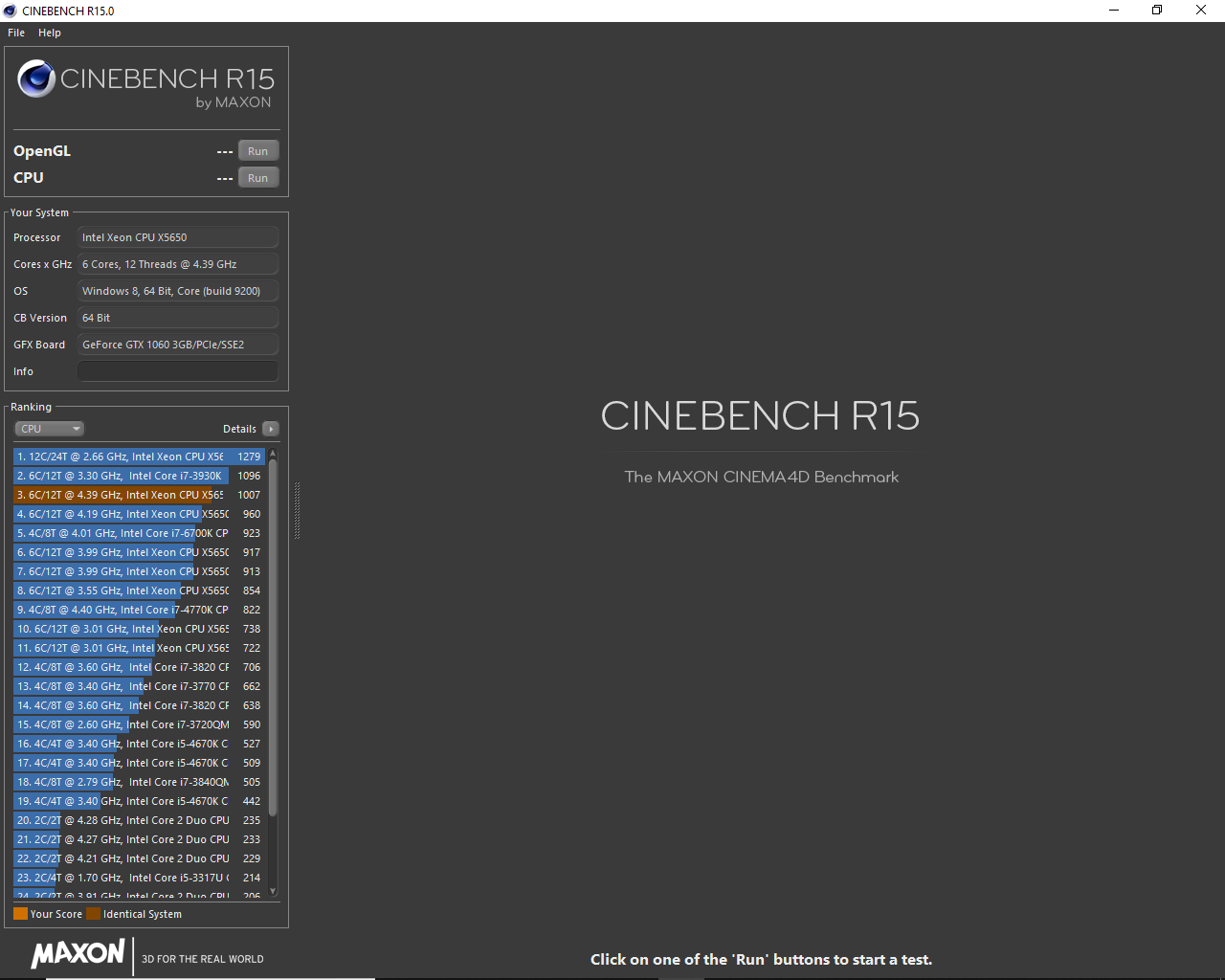The image size is (1225, 980).
Task: Click the Cinebench sphere logo icon
Action: pos(36,78)
